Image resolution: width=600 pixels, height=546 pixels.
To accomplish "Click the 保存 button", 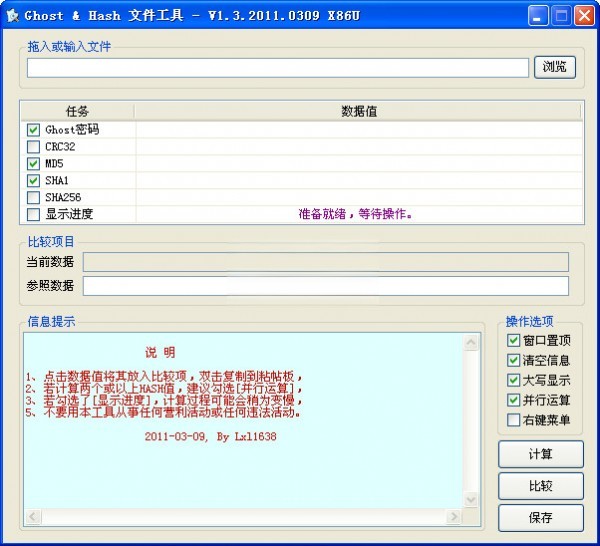I will pyautogui.click(x=540, y=518).
